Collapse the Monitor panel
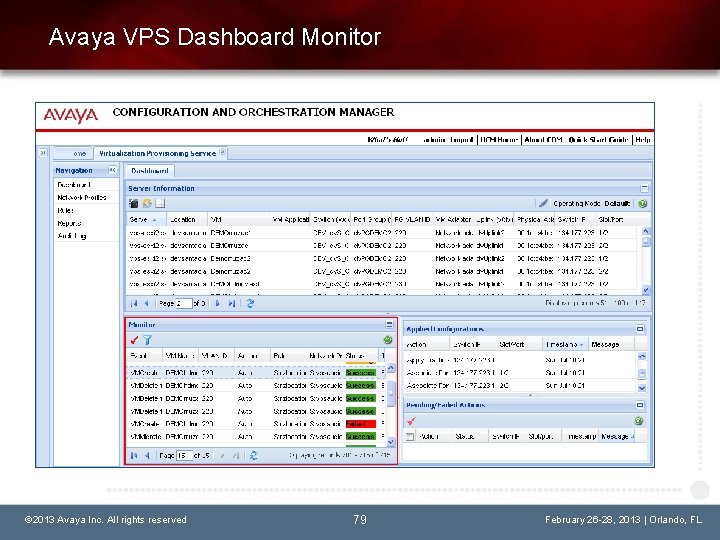This screenshot has height=540, width=720. 389,325
